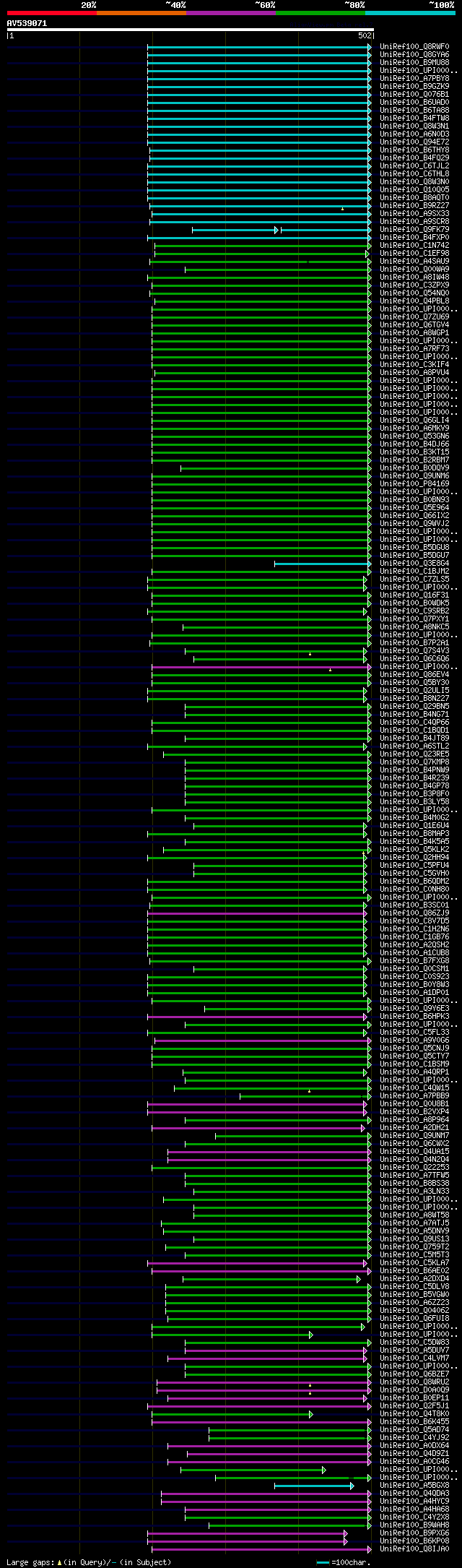
Task: Click the orange segment of the identity legend
Action: tap(141, 13)
